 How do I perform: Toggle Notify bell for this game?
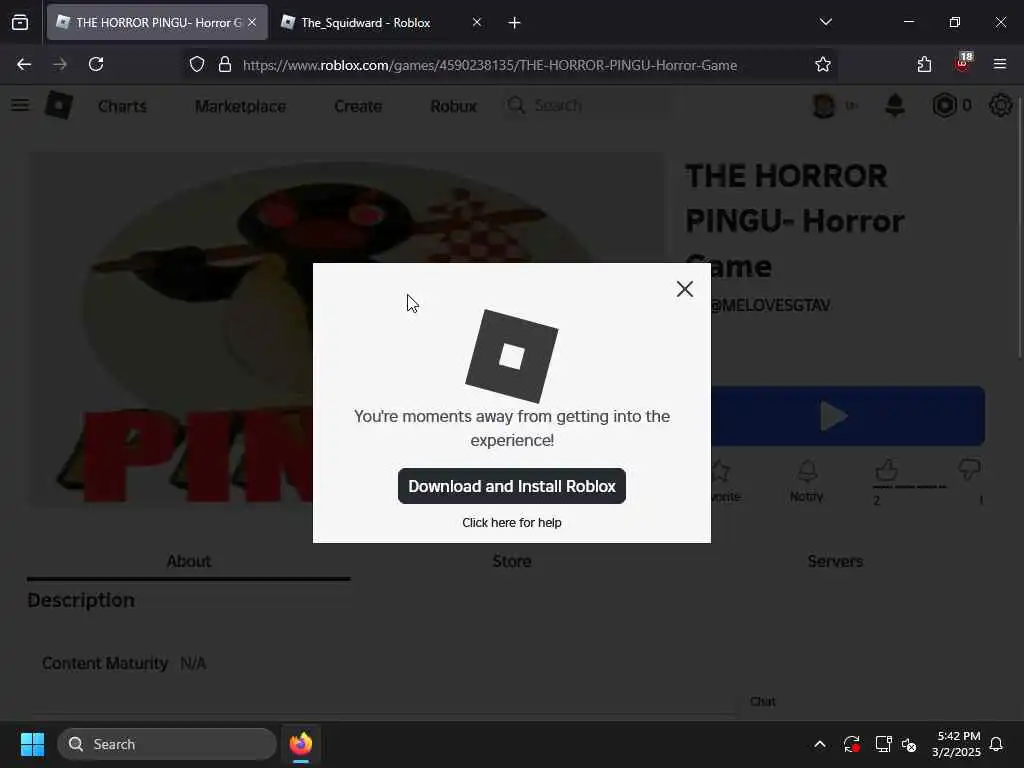tap(807, 481)
